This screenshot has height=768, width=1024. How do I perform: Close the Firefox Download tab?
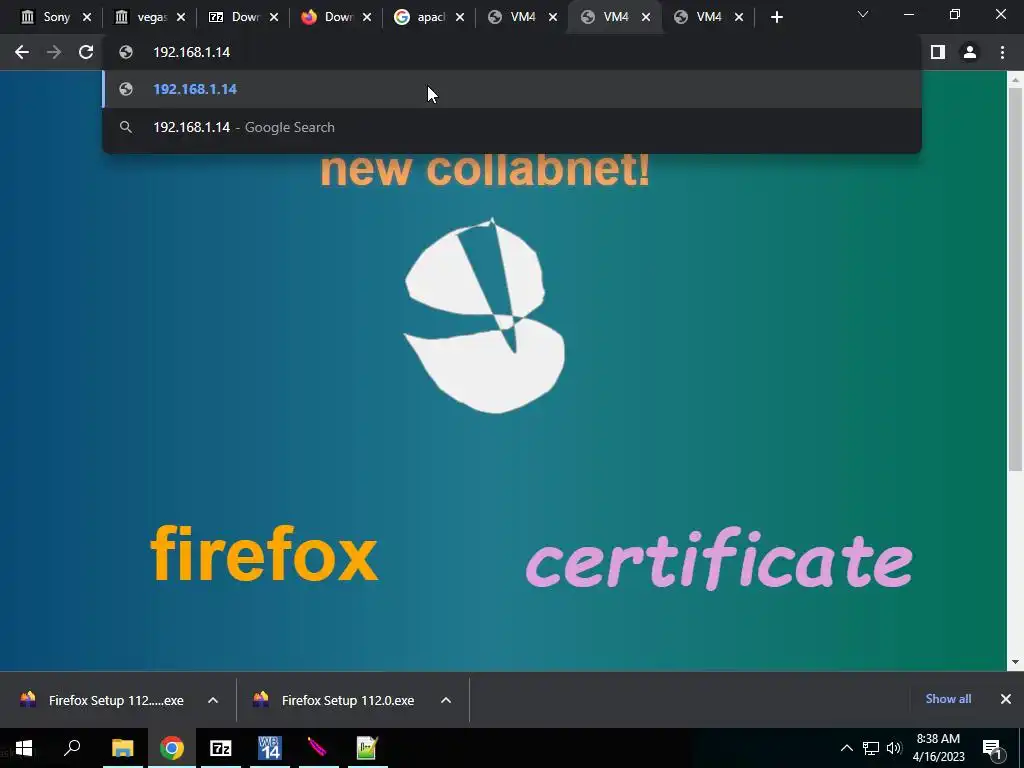coord(367,18)
